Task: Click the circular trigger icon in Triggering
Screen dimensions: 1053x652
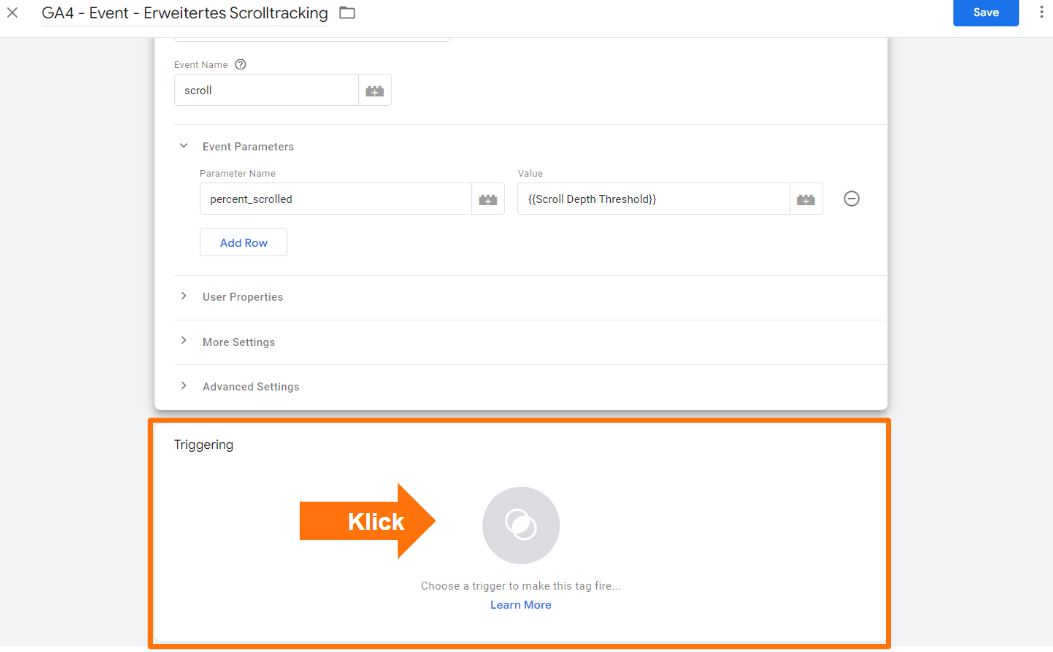Action: pos(520,525)
